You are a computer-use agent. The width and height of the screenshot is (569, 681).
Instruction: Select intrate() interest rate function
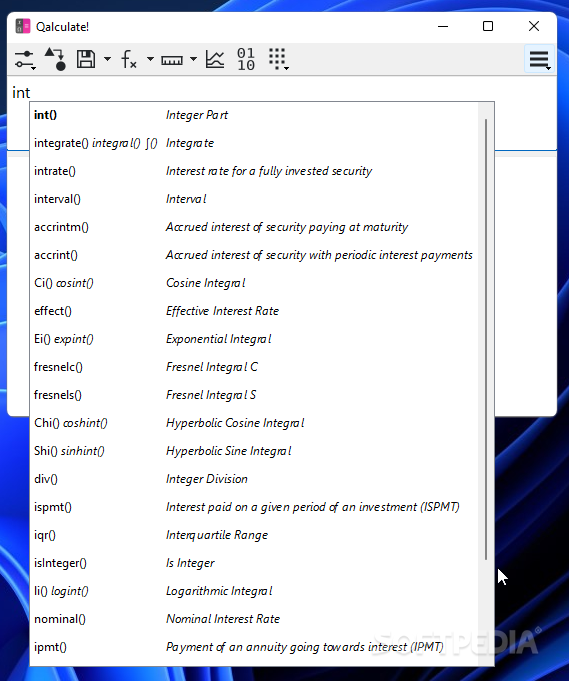256,171
